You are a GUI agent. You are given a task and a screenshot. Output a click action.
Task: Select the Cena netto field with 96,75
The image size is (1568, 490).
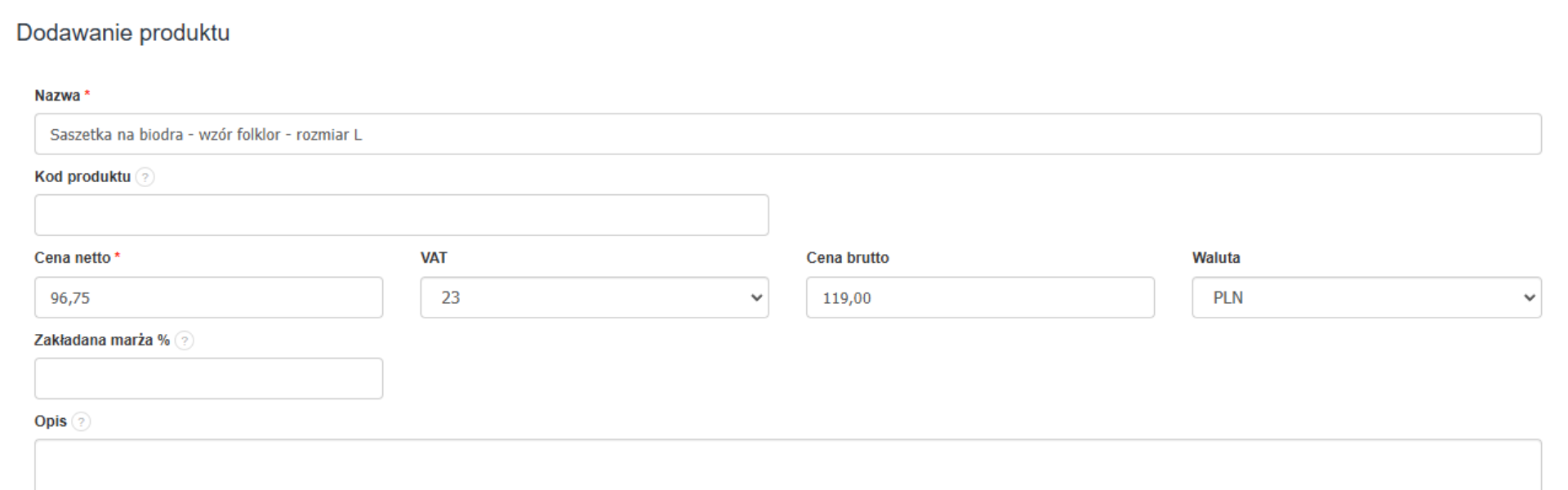pos(208,297)
